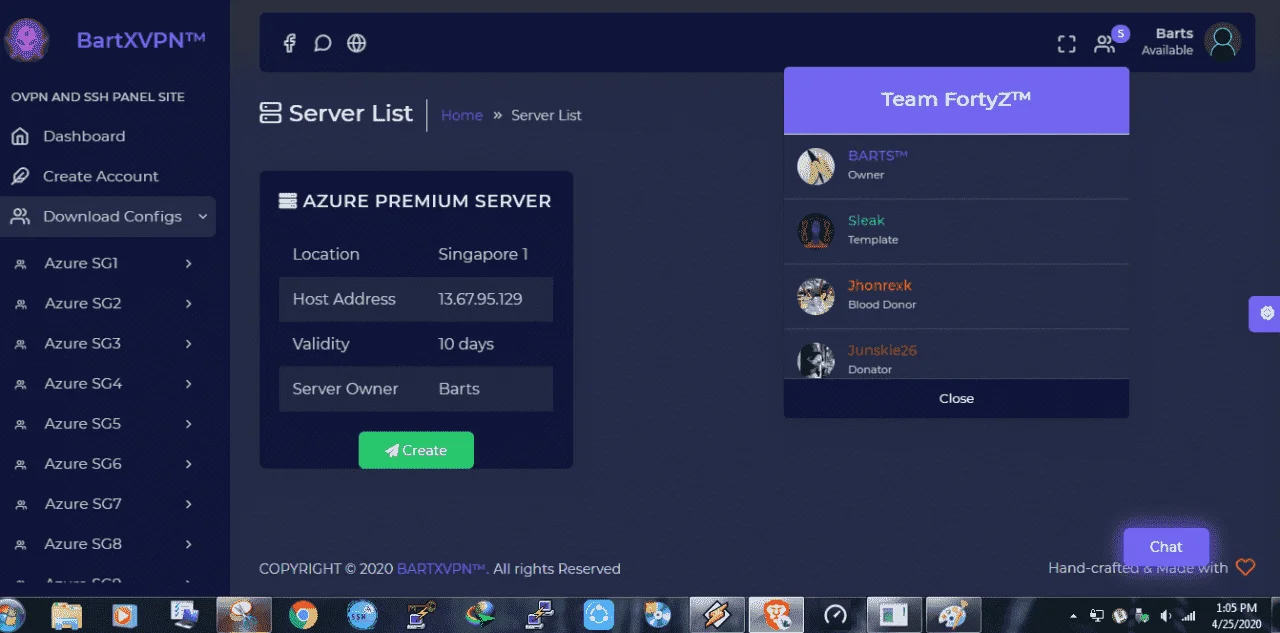The width and height of the screenshot is (1280, 633).
Task: Select team member Sleak
Action: 956,231
